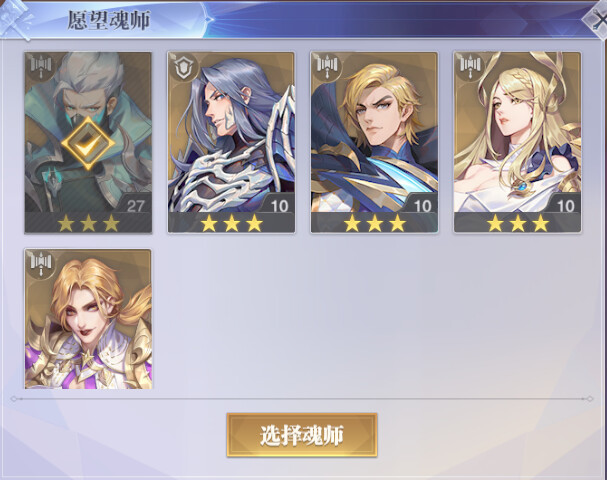The height and width of the screenshot is (480, 607).
Task: Click the three-star rating under the purple-haired hero
Action: click(x=231, y=223)
